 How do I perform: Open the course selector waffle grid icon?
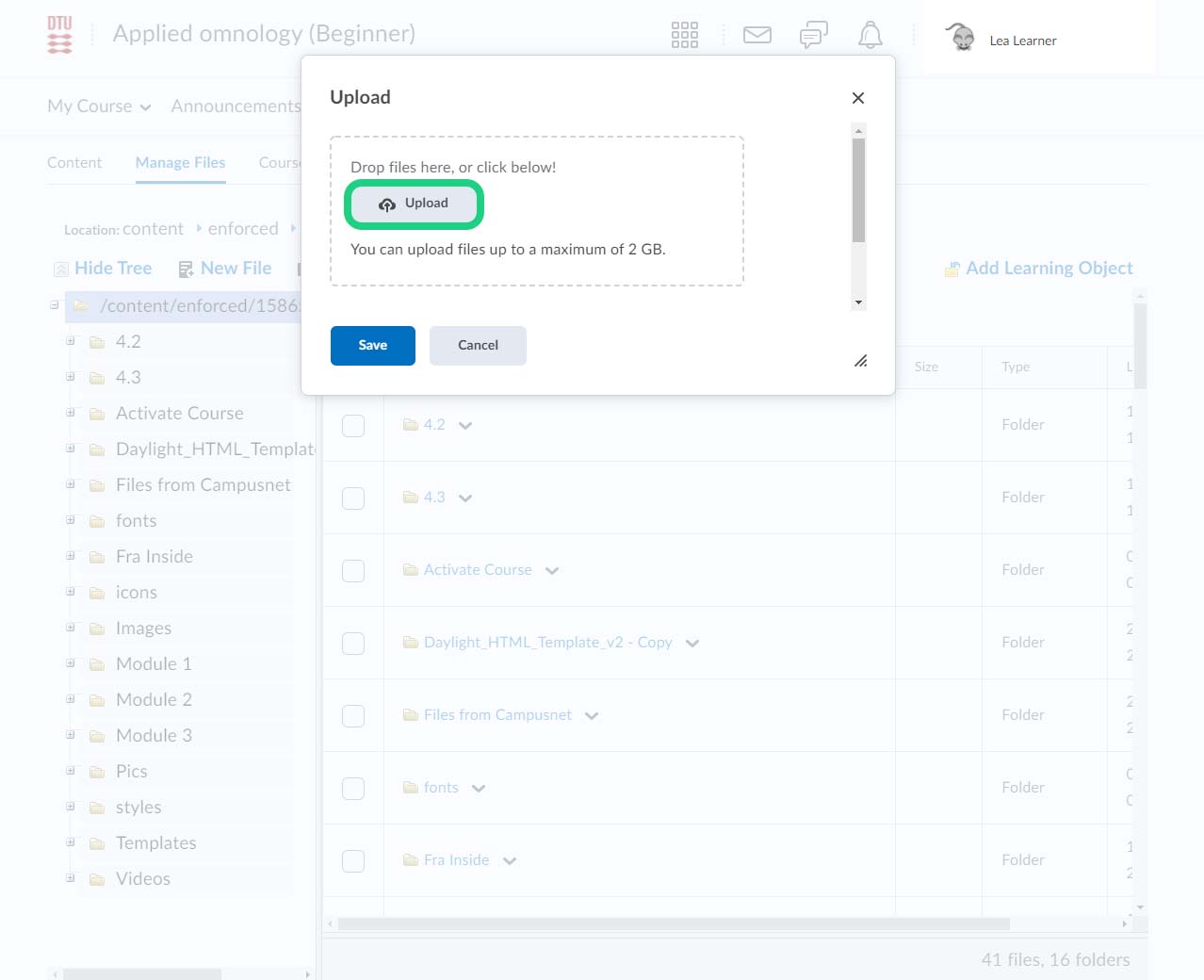pyautogui.click(x=684, y=35)
